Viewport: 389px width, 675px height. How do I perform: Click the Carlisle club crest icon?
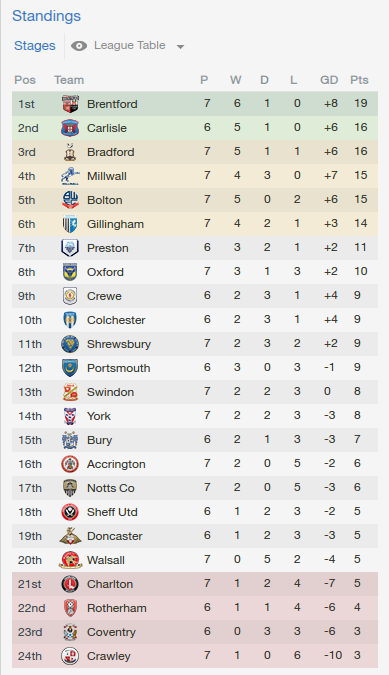coord(70,128)
